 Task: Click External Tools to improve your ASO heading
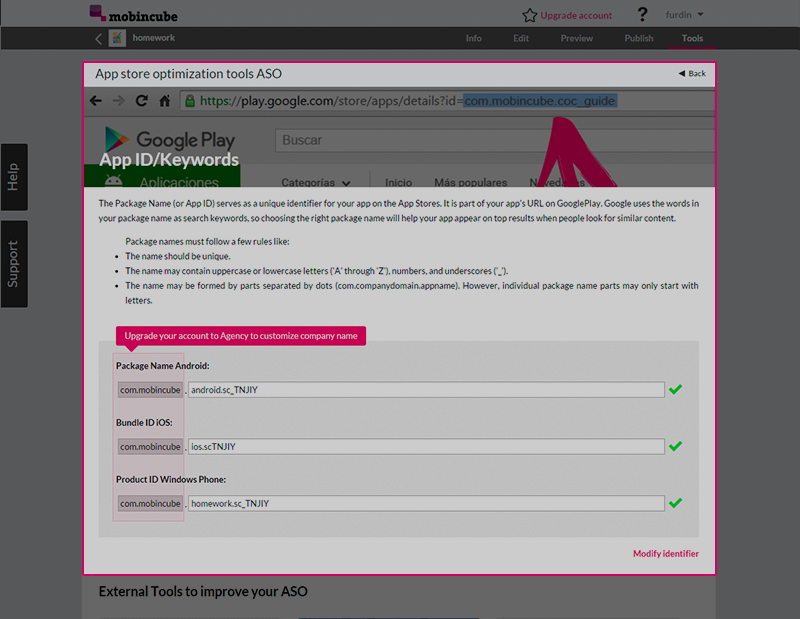[x=203, y=591]
